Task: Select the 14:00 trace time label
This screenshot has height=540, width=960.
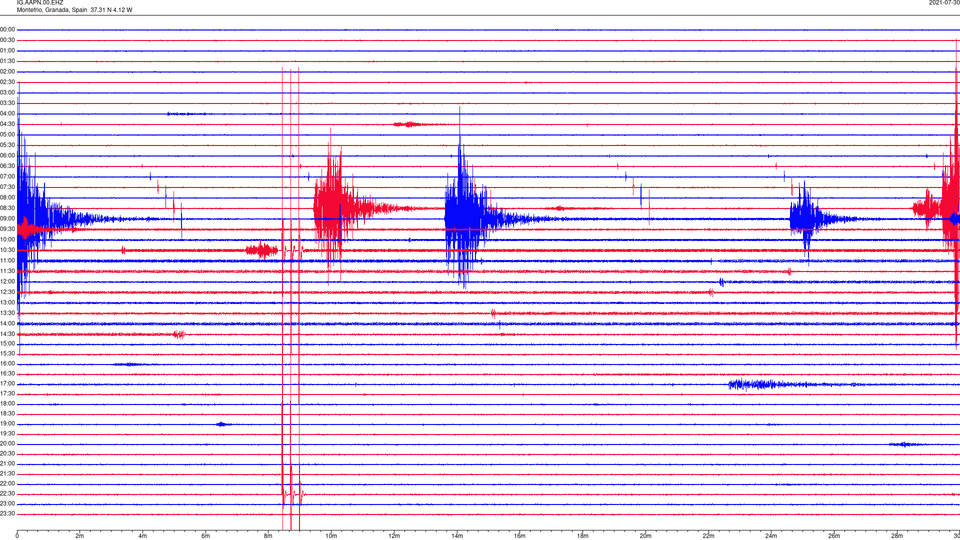Action: click(7, 324)
